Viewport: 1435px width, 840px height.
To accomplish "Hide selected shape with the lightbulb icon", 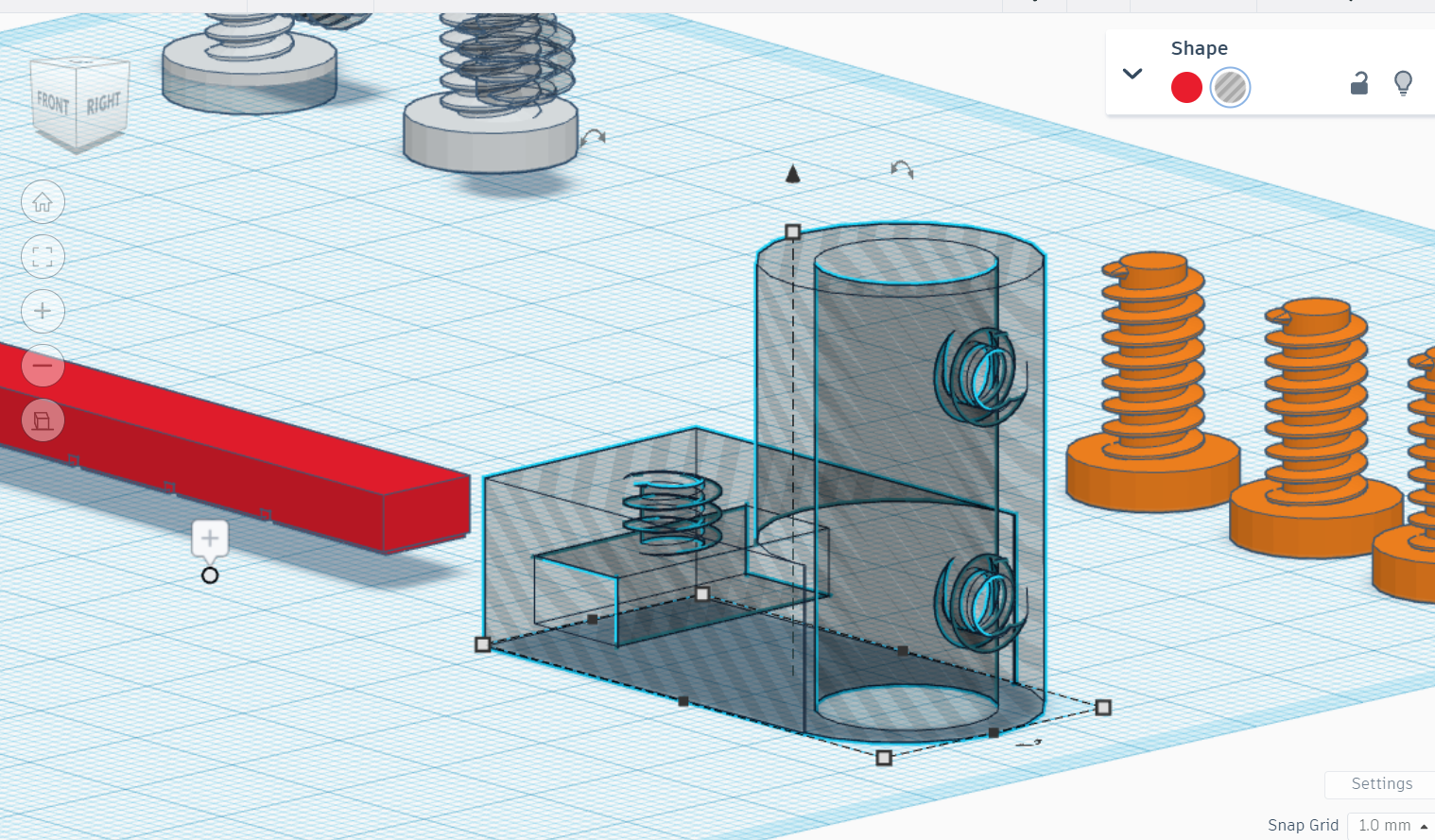I will tap(1403, 84).
